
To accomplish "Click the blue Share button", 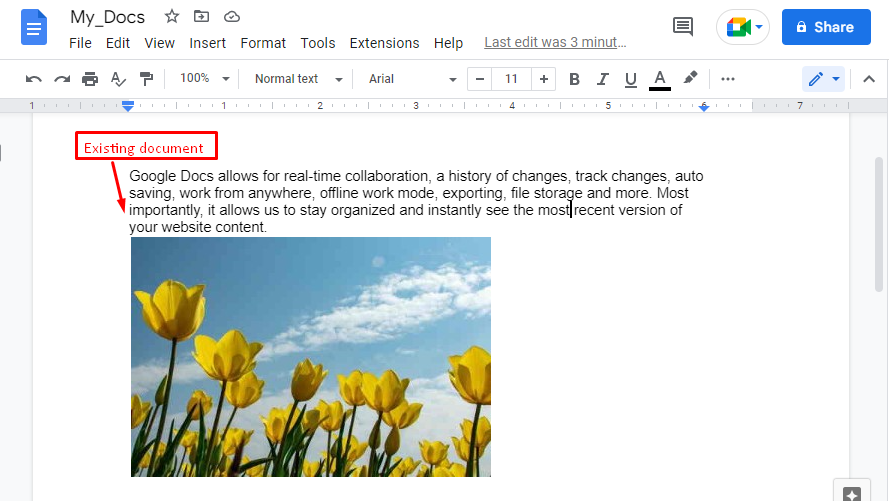I will tap(826, 27).
